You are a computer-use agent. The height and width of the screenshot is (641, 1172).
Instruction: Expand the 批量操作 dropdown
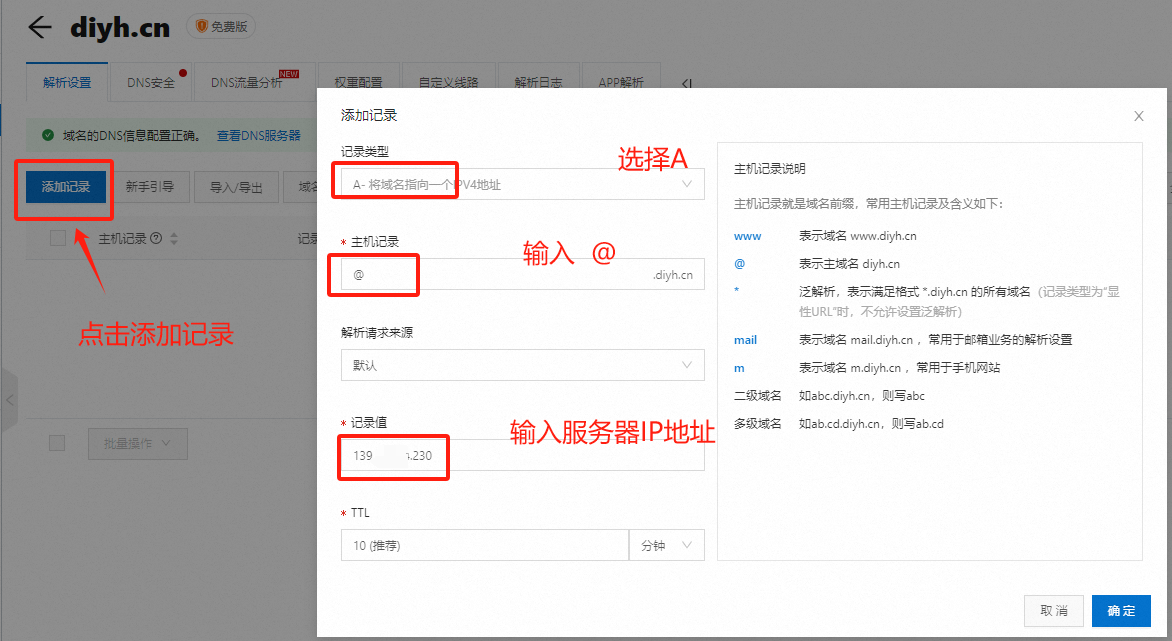tap(137, 442)
